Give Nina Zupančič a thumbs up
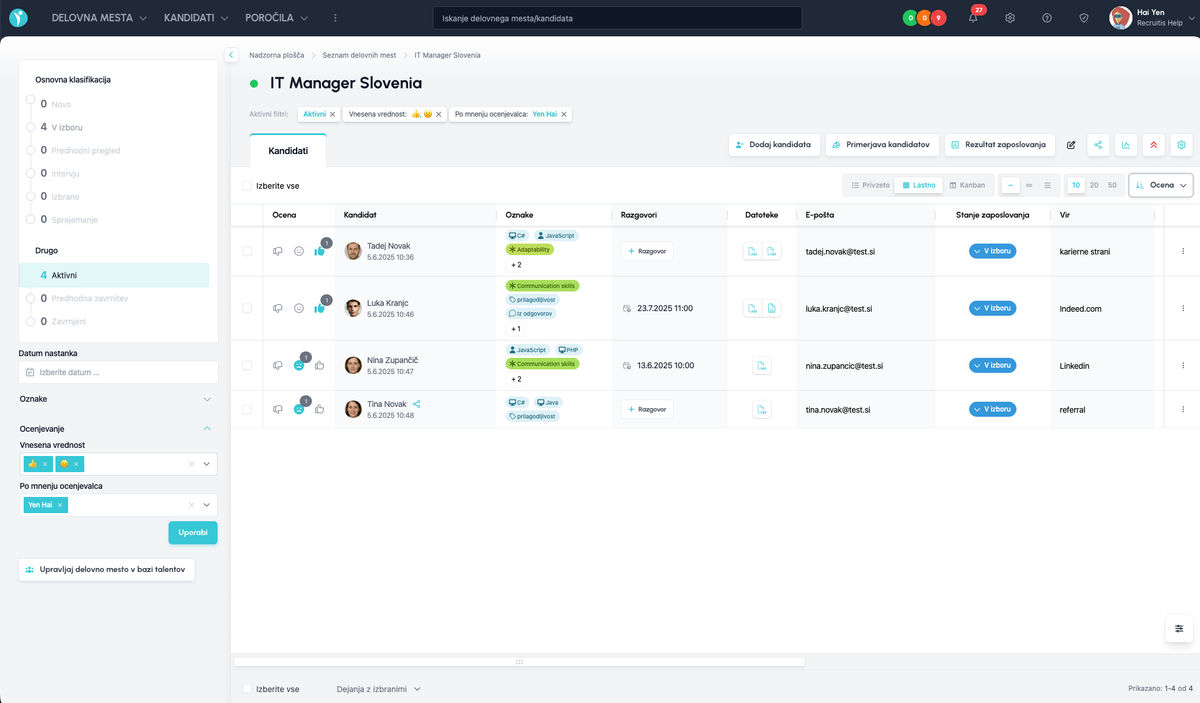The height and width of the screenshot is (703, 1200). 320,366
